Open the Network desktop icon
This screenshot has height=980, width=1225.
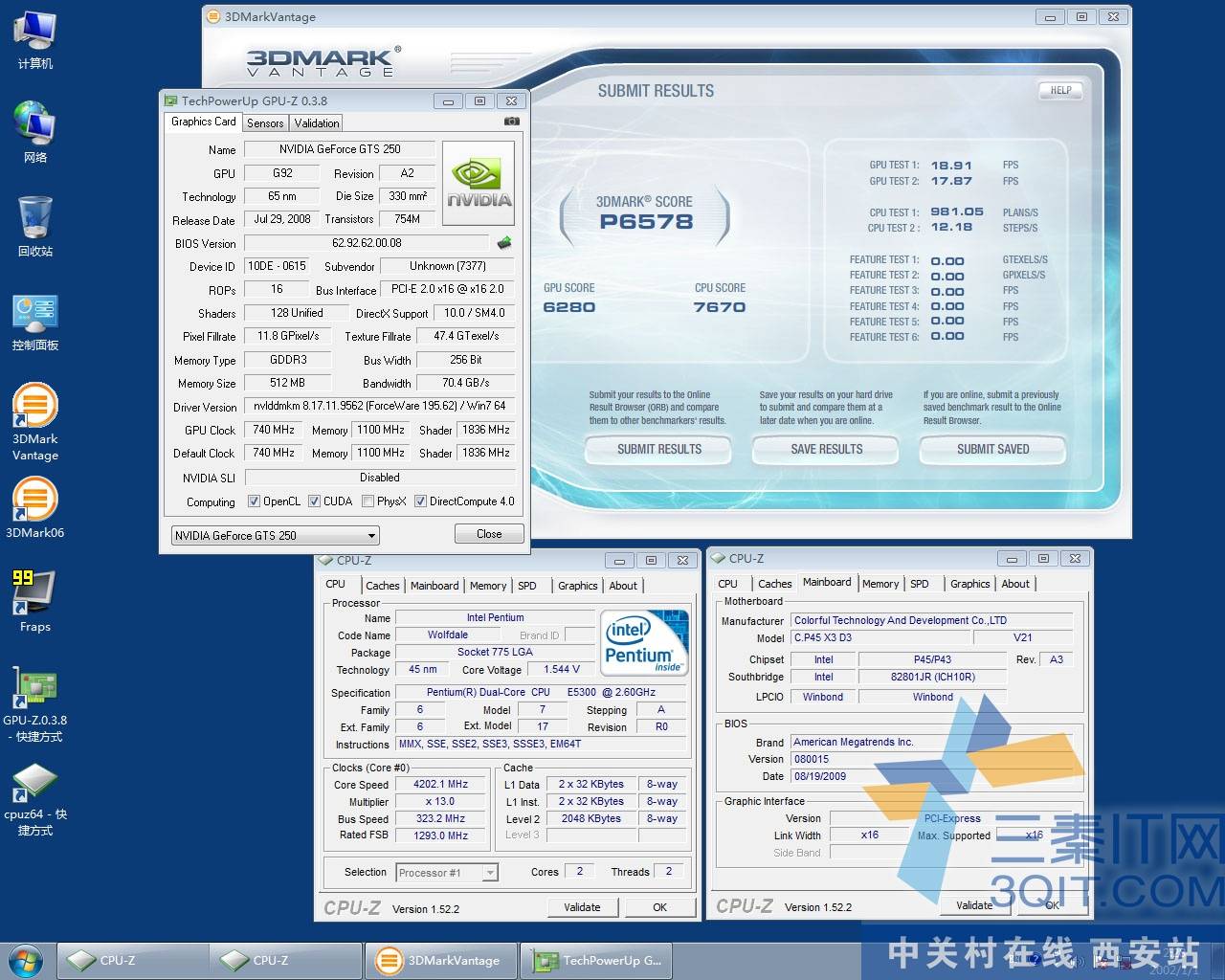coord(34,132)
